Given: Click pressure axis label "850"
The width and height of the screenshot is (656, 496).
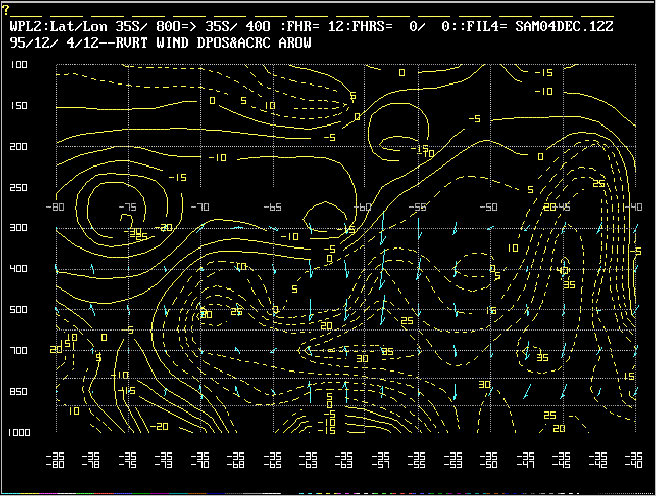Looking at the screenshot, I should [x=18, y=391].
